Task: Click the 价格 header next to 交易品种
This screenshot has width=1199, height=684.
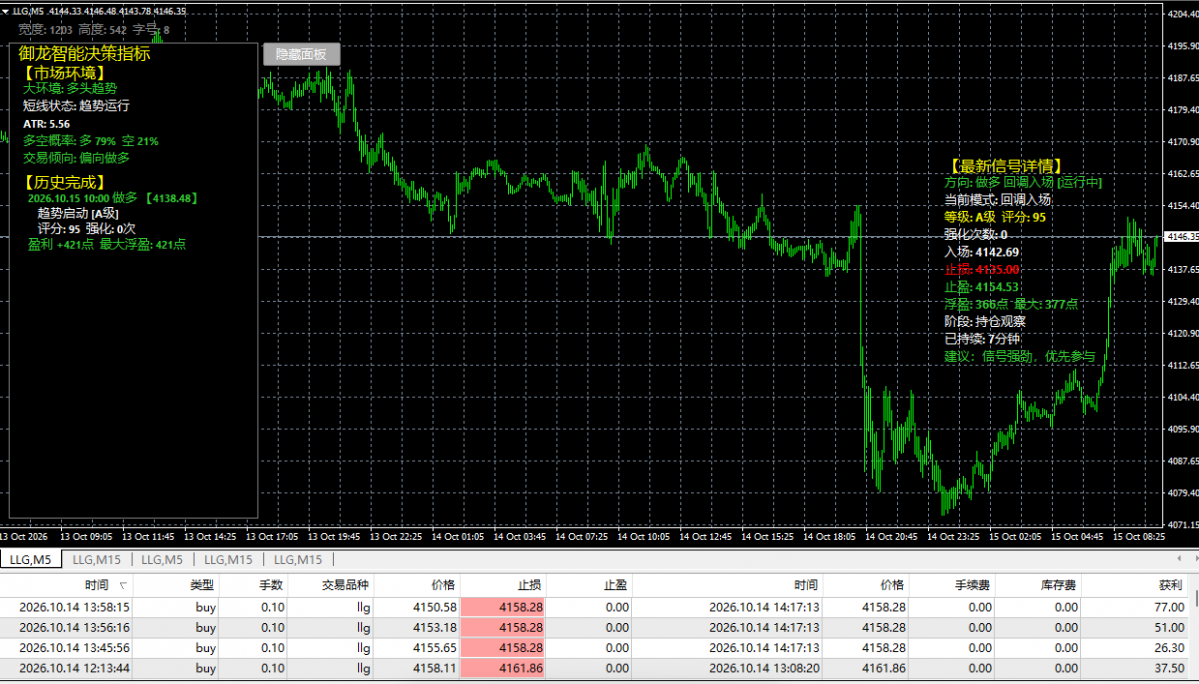Action: point(444,585)
